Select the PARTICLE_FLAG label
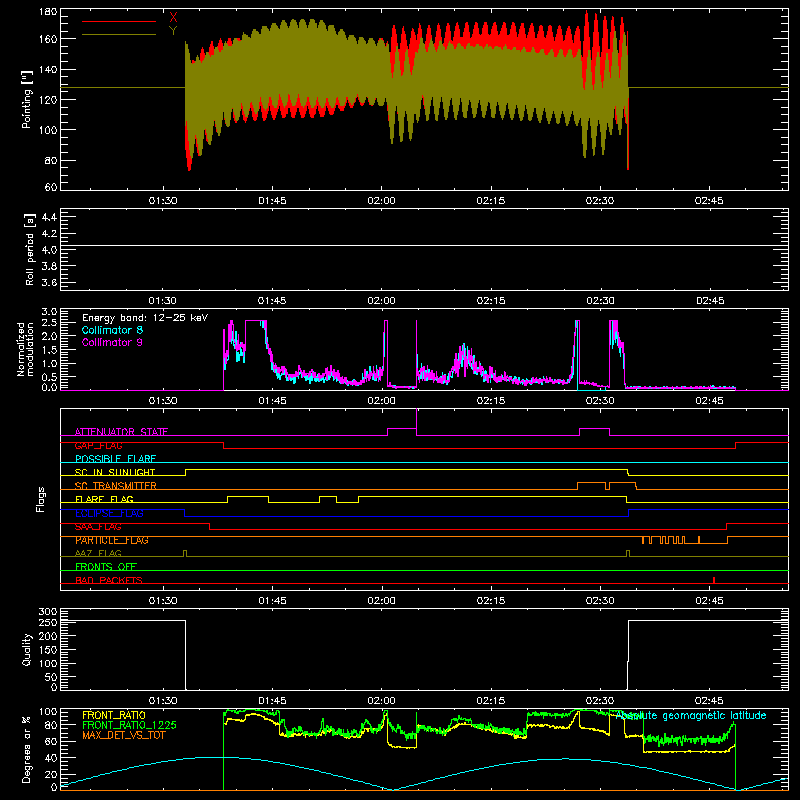The image size is (800, 800). point(112,540)
